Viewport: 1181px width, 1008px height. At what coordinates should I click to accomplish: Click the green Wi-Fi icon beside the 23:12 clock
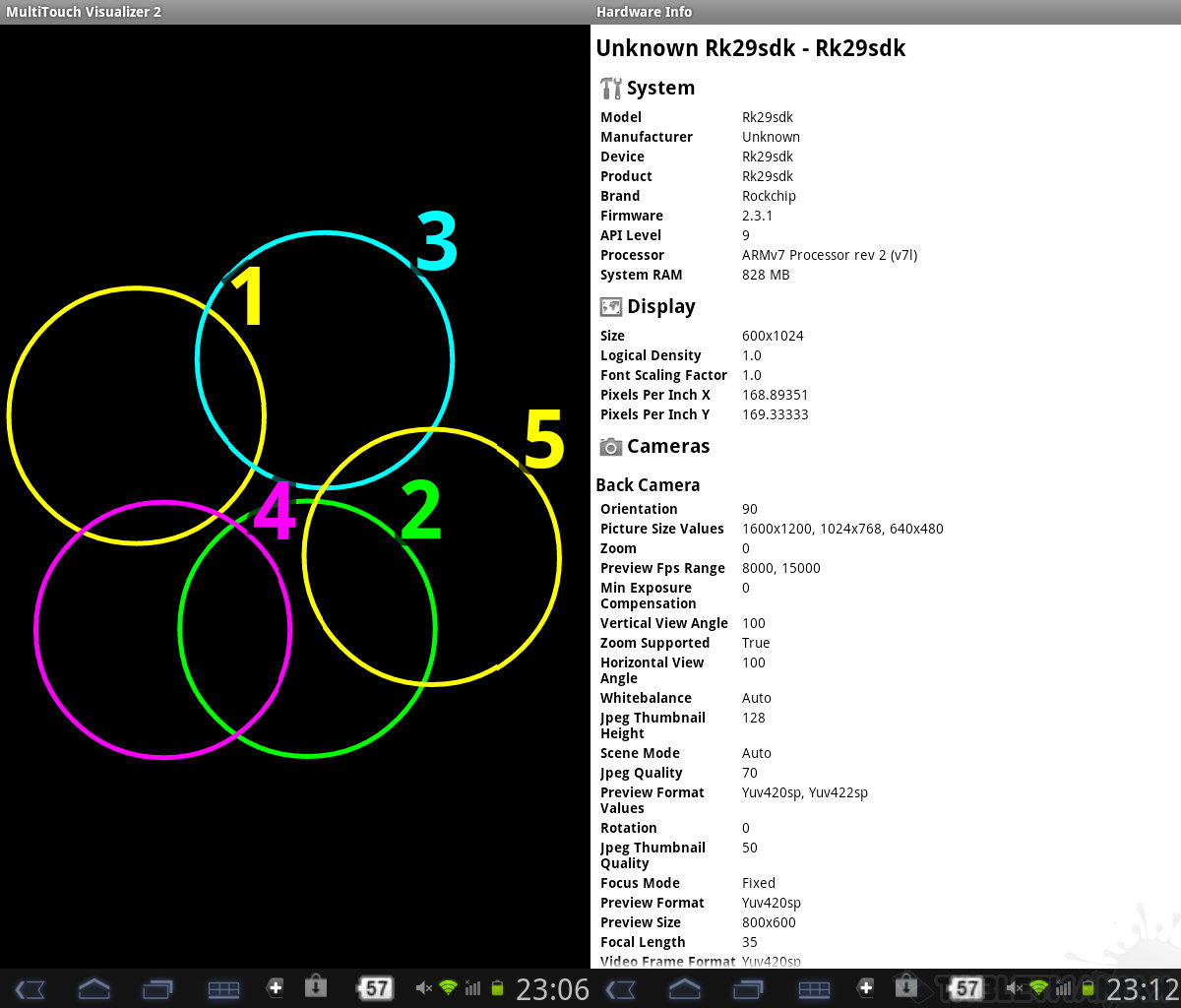click(x=1039, y=988)
